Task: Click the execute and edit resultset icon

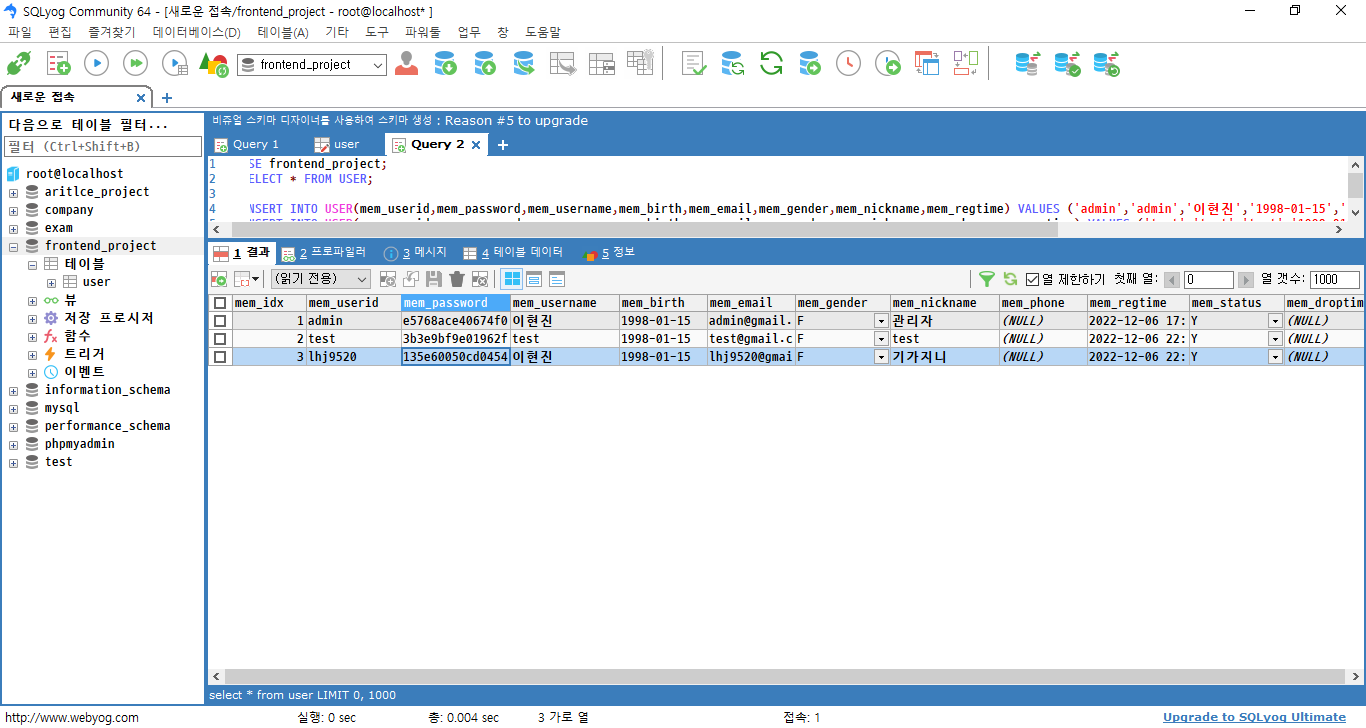Action: pyautogui.click(x=174, y=64)
